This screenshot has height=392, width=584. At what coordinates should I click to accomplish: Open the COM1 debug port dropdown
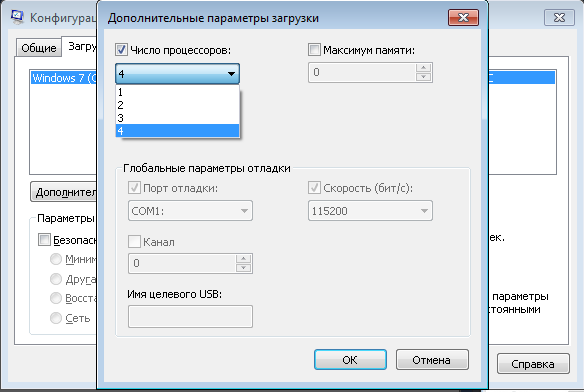point(190,211)
